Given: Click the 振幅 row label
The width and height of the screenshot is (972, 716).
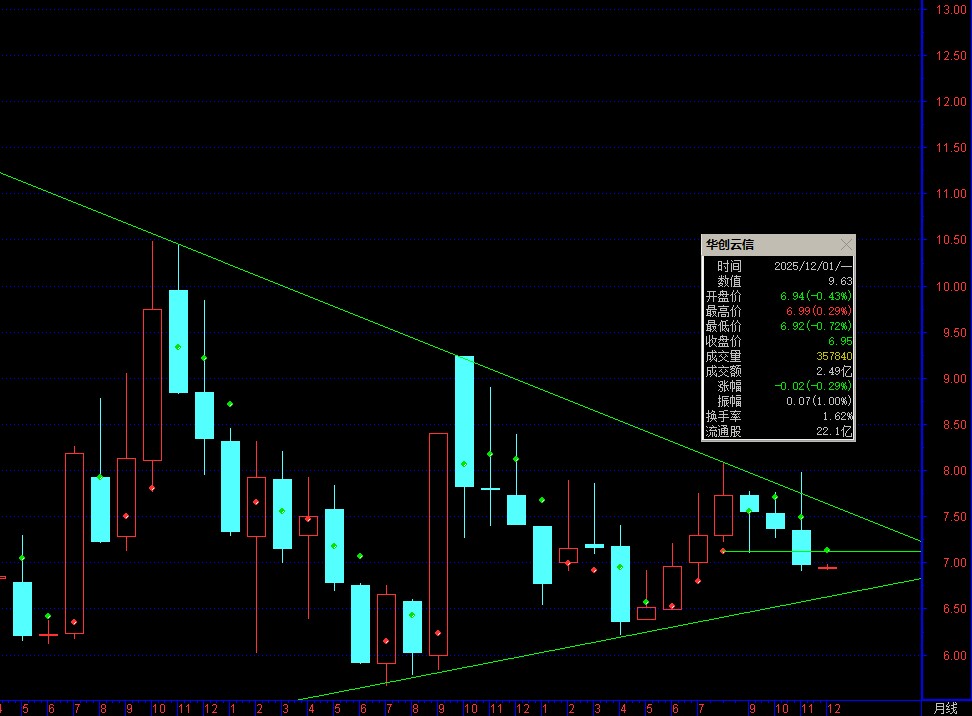Looking at the screenshot, I should point(729,401).
